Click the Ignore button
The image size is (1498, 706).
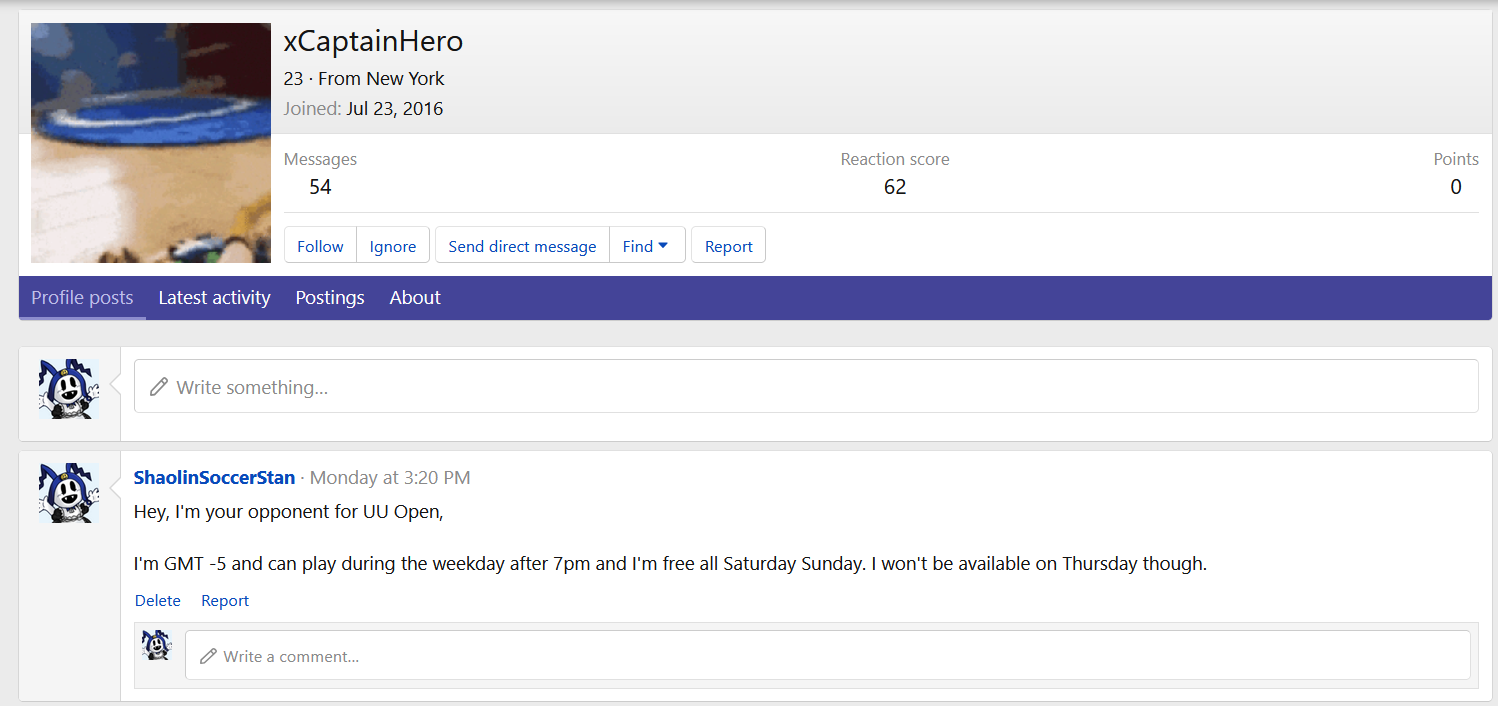click(393, 246)
